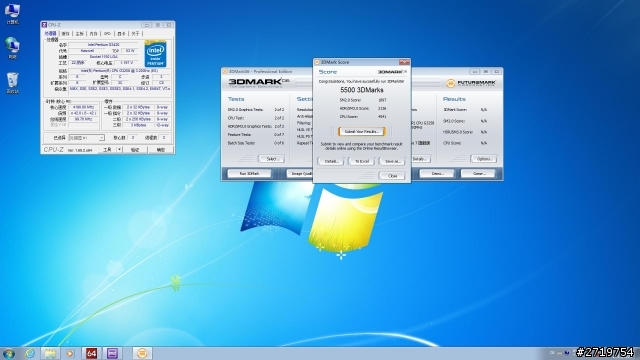Click the Intel Pentium logo in CPU-Z

tap(155, 53)
